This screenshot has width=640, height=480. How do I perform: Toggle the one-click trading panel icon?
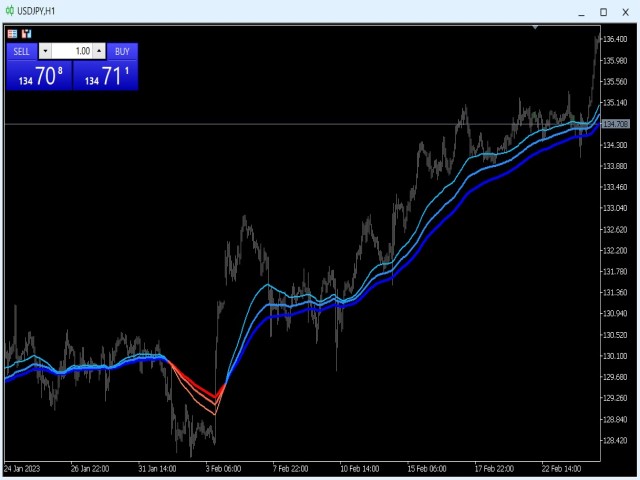click(12, 33)
